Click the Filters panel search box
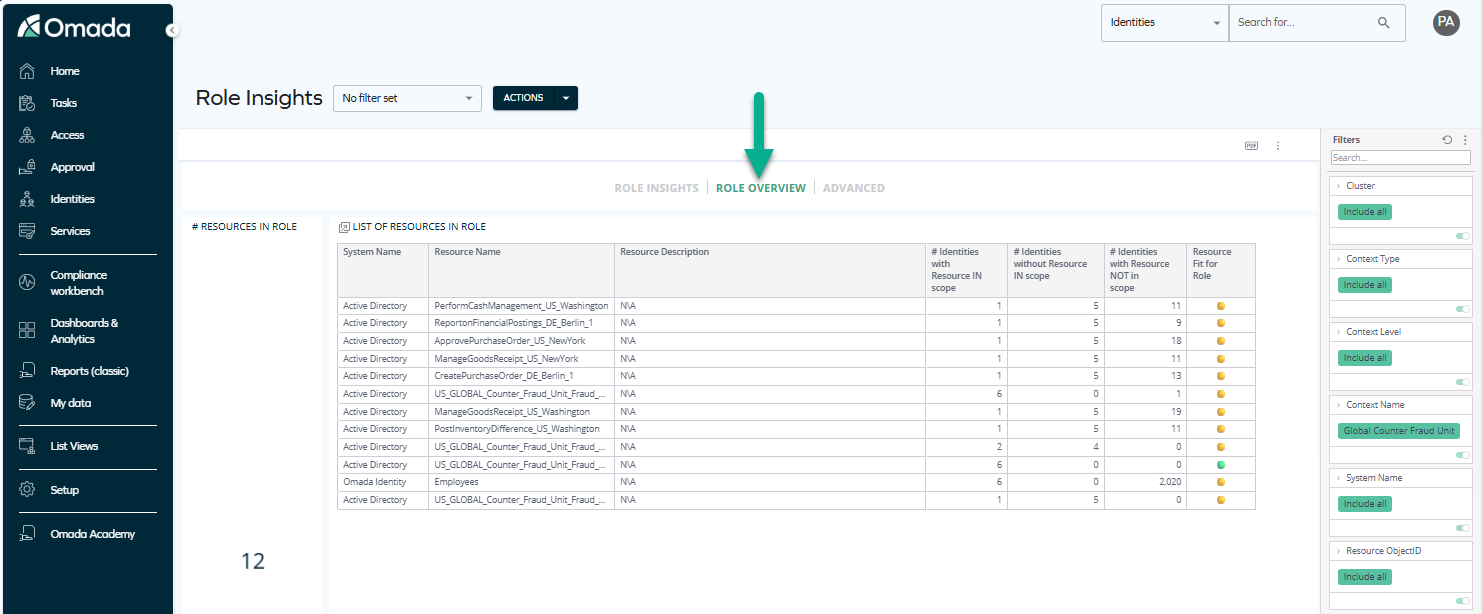 pyautogui.click(x=1400, y=158)
